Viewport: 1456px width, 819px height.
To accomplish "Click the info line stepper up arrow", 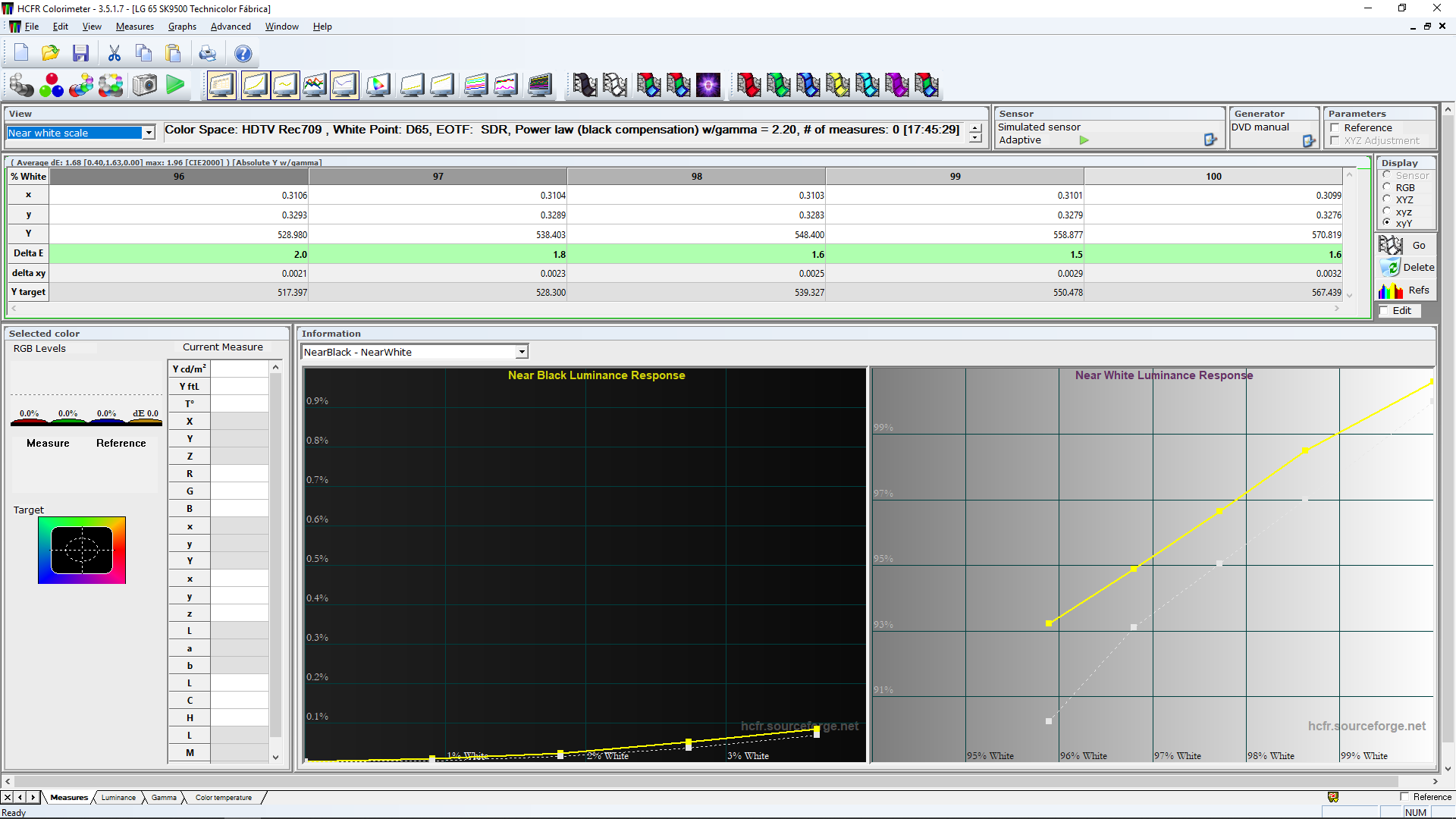I will click(x=975, y=127).
